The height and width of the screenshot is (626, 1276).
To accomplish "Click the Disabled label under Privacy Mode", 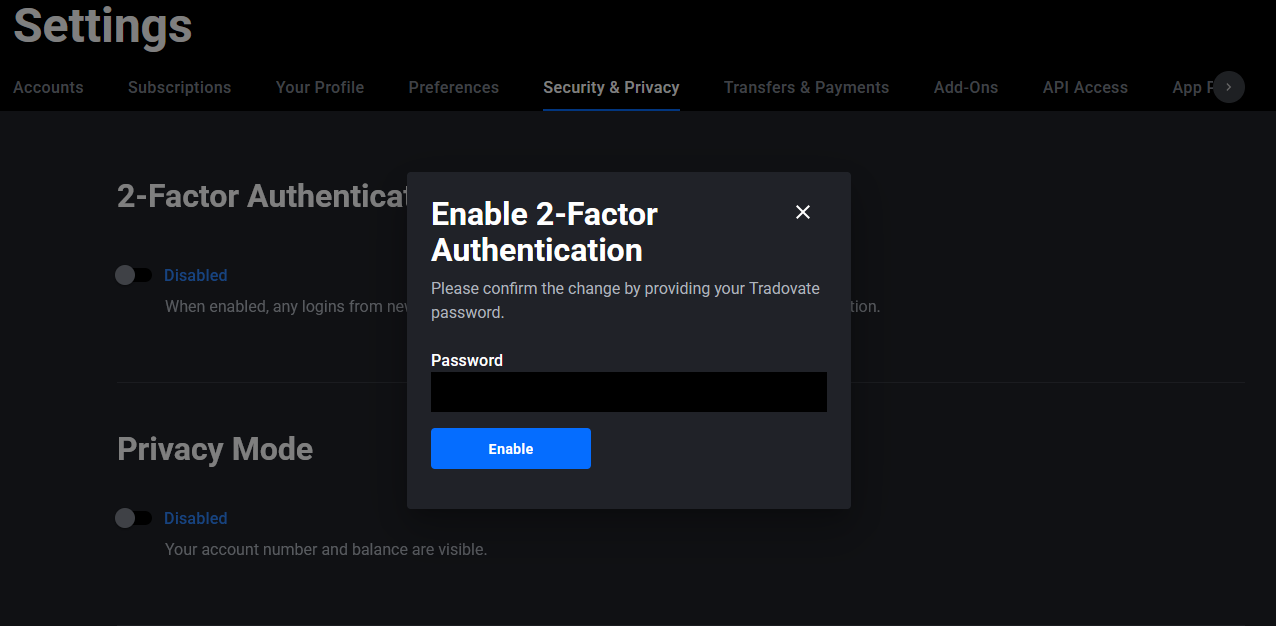I will (195, 518).
